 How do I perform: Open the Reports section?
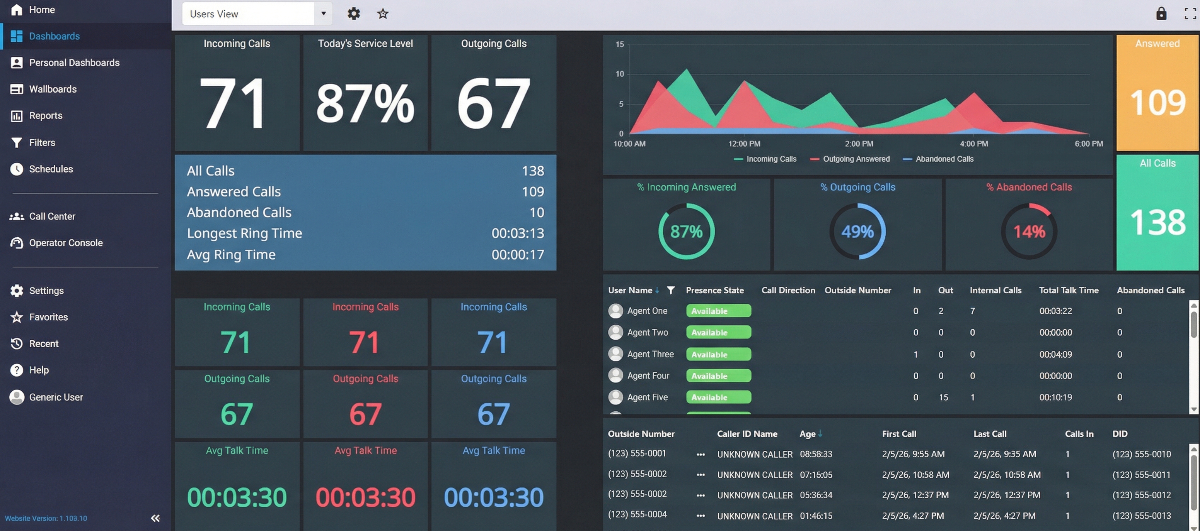[x=85, y=116]
